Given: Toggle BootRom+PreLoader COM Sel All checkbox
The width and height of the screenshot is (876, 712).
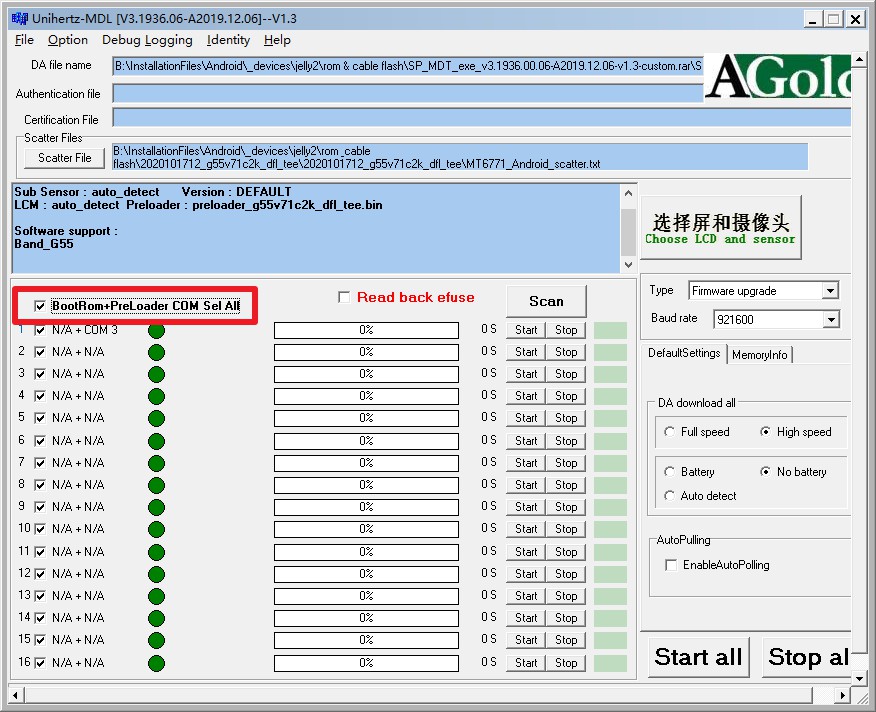Looking at the screenshot, I should [x=40, y=306].
